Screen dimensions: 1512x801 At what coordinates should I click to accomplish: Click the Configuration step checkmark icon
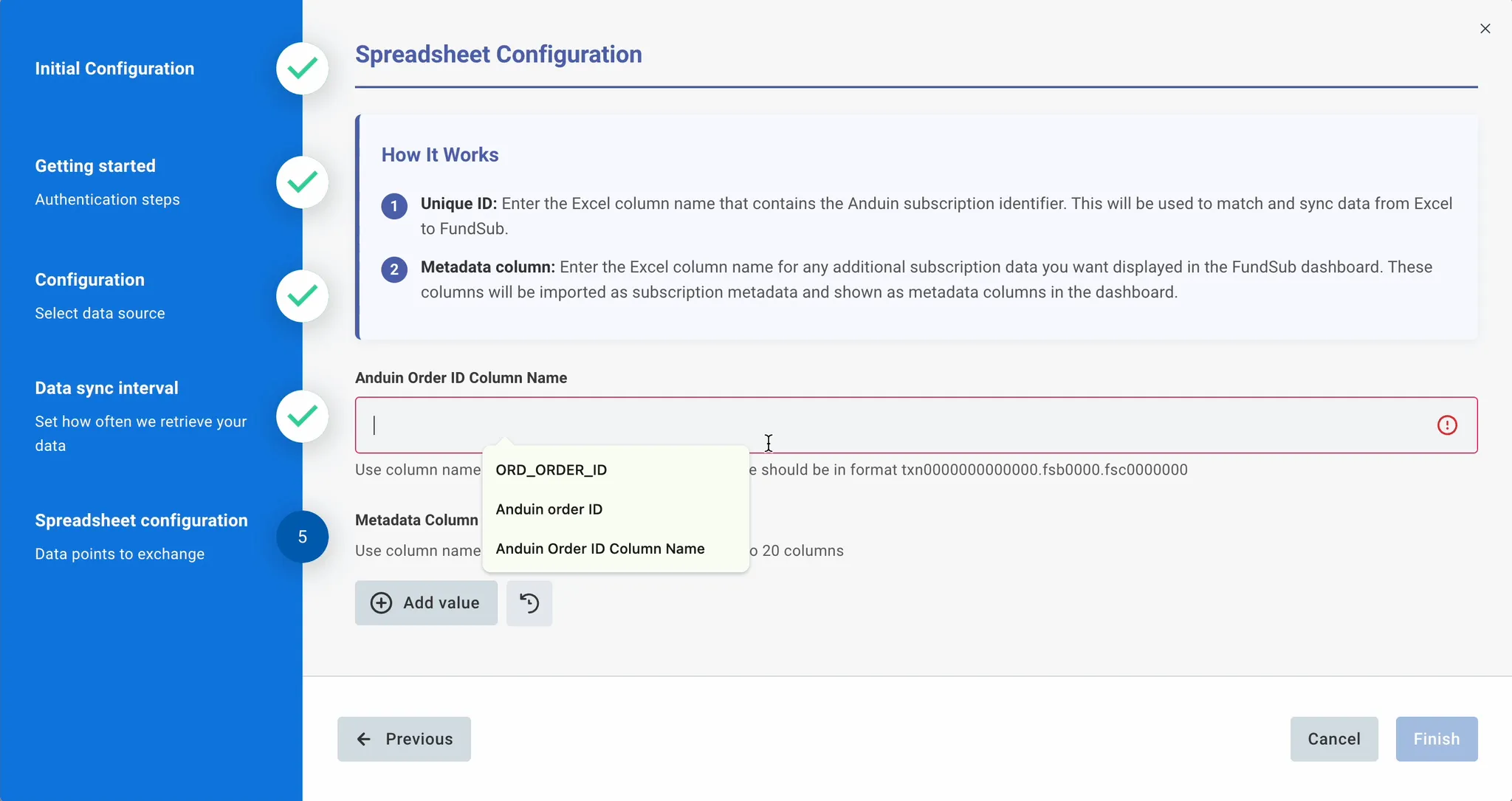coord(302,296)
